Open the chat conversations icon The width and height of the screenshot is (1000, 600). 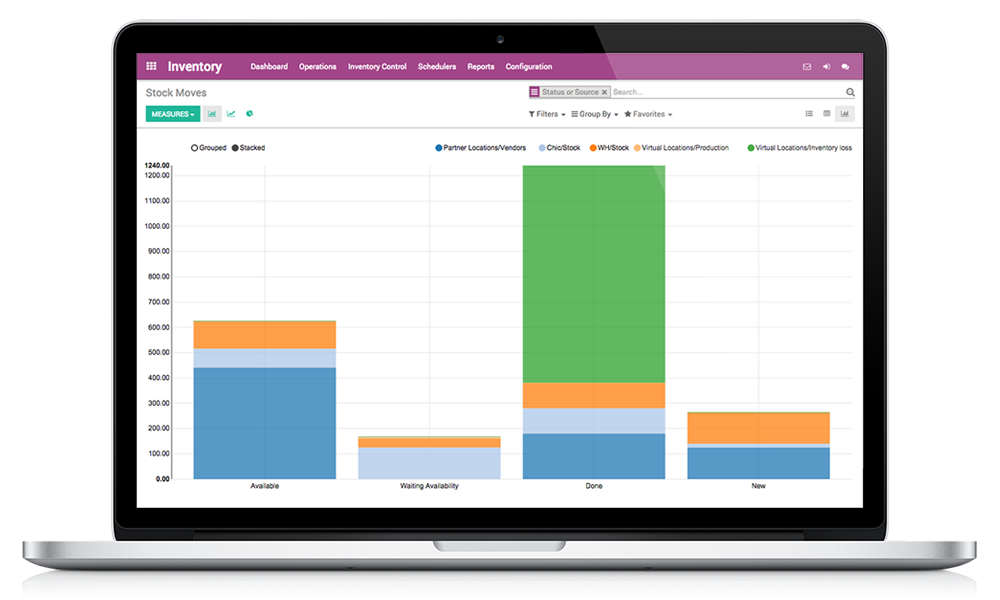coord(845,66)
